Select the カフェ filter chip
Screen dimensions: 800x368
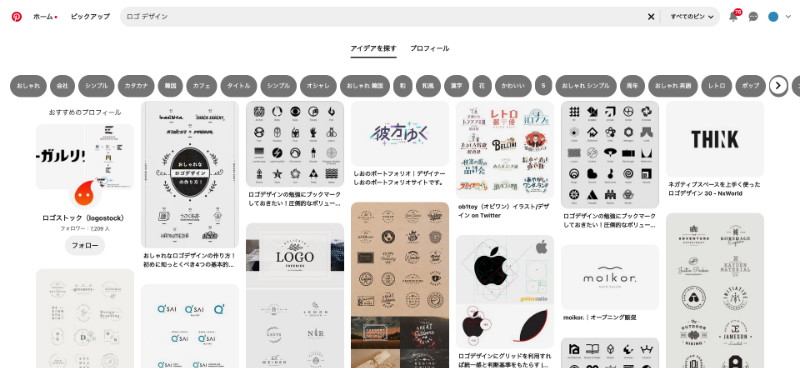202,86
